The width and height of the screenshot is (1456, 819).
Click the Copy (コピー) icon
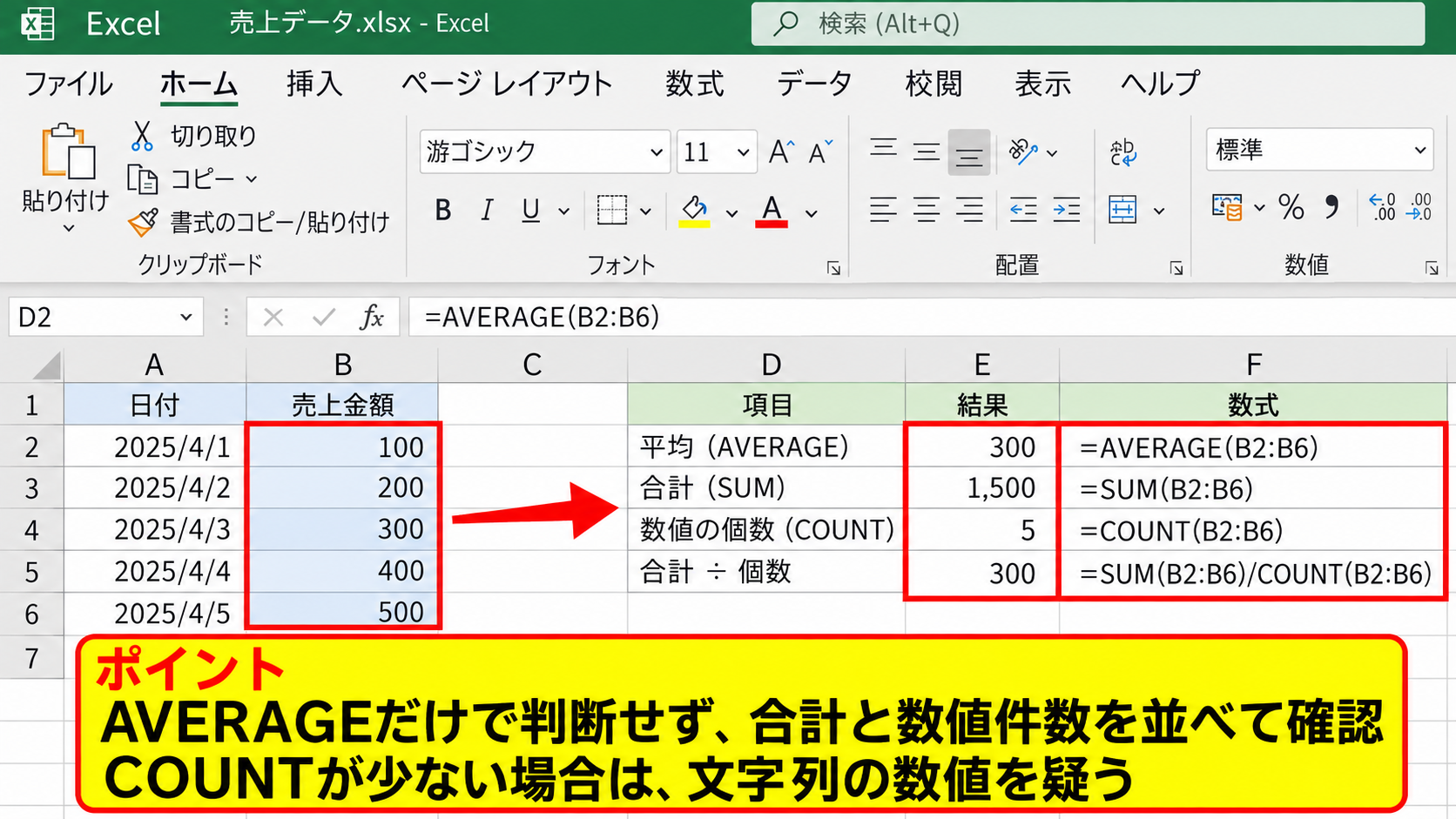click(142, 178)
